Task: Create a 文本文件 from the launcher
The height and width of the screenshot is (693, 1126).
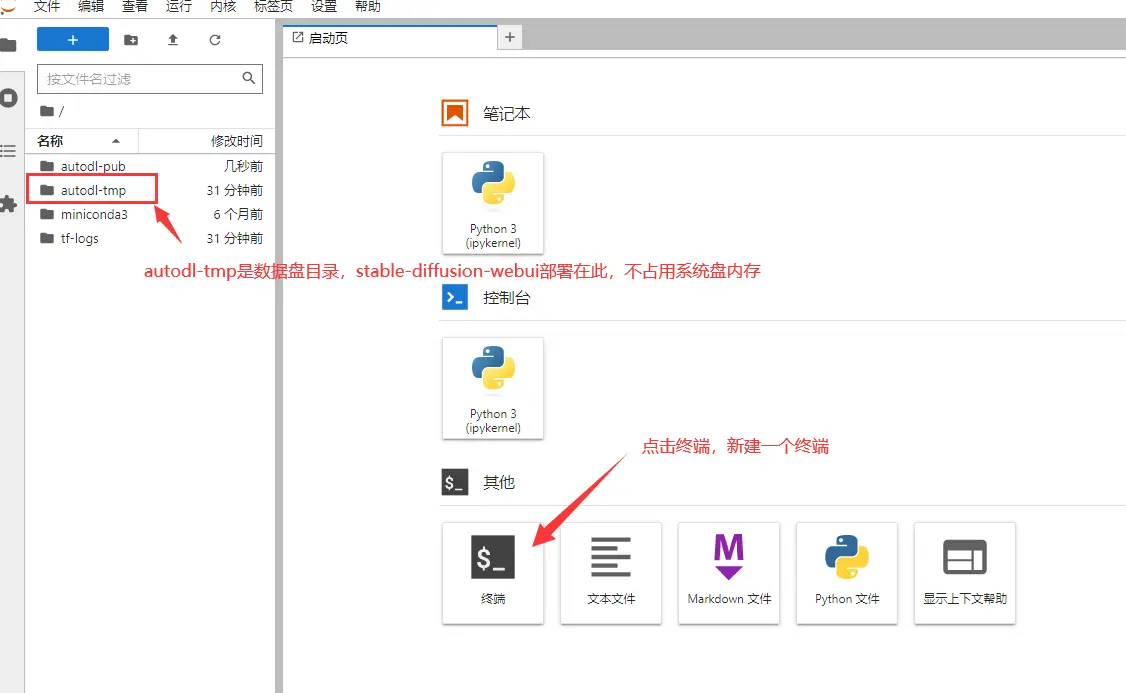Action: (610, 573)
